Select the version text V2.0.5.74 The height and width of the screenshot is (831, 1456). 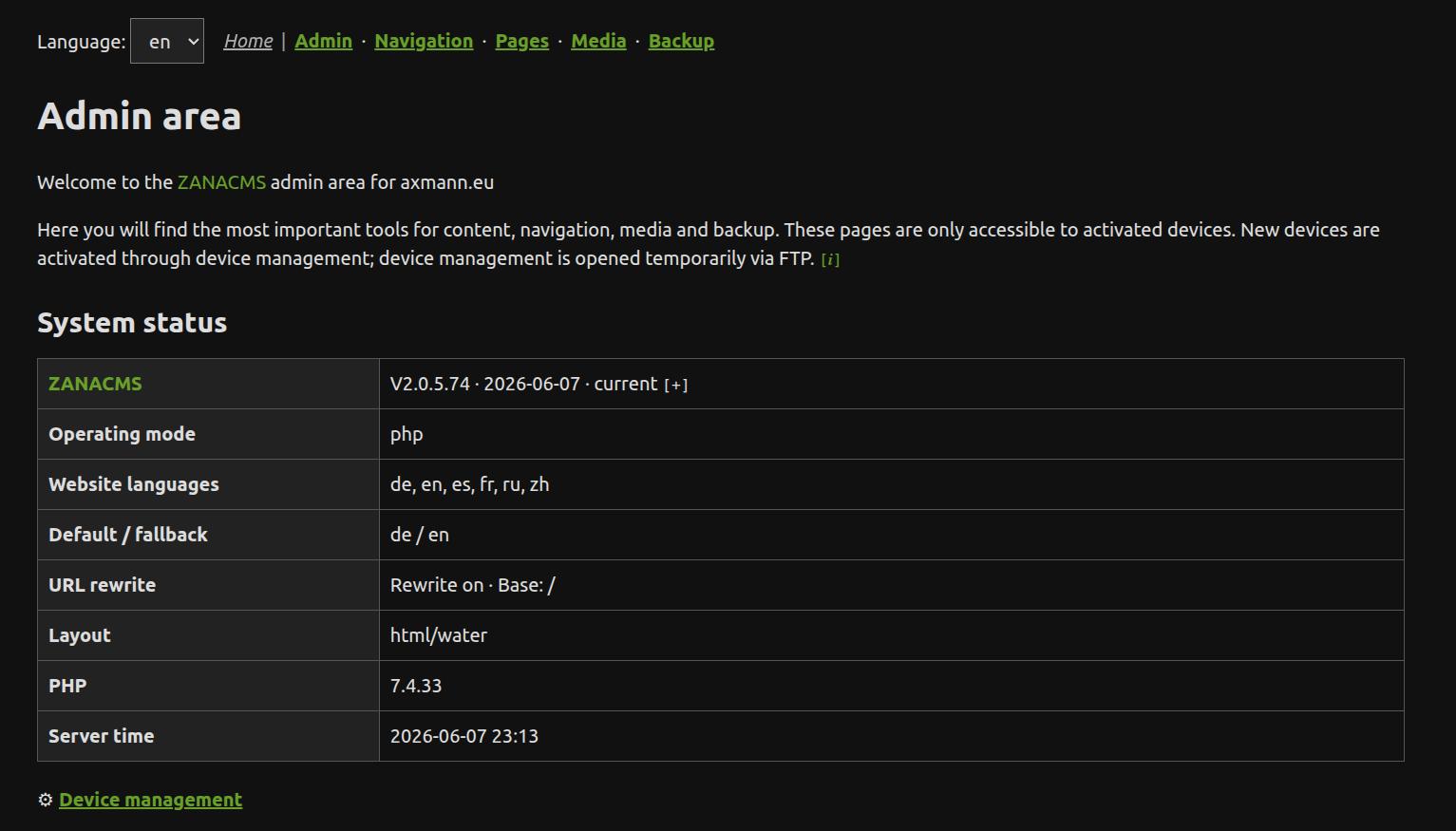430,384
